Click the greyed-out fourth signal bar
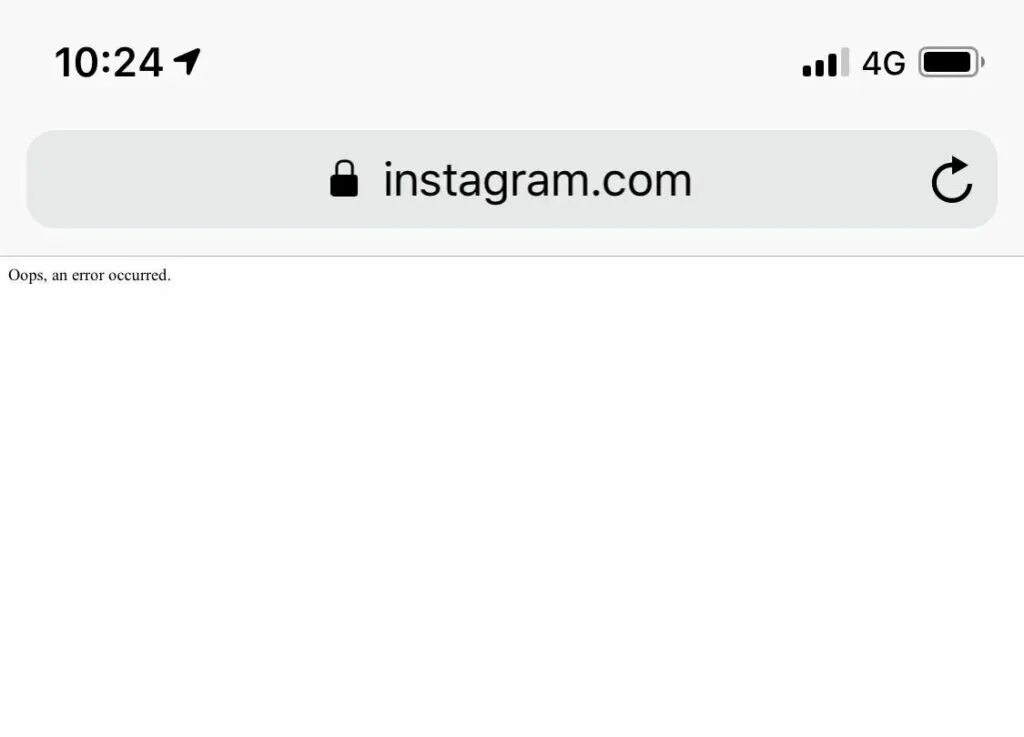 pyautogui.click(x=844, y=62)
